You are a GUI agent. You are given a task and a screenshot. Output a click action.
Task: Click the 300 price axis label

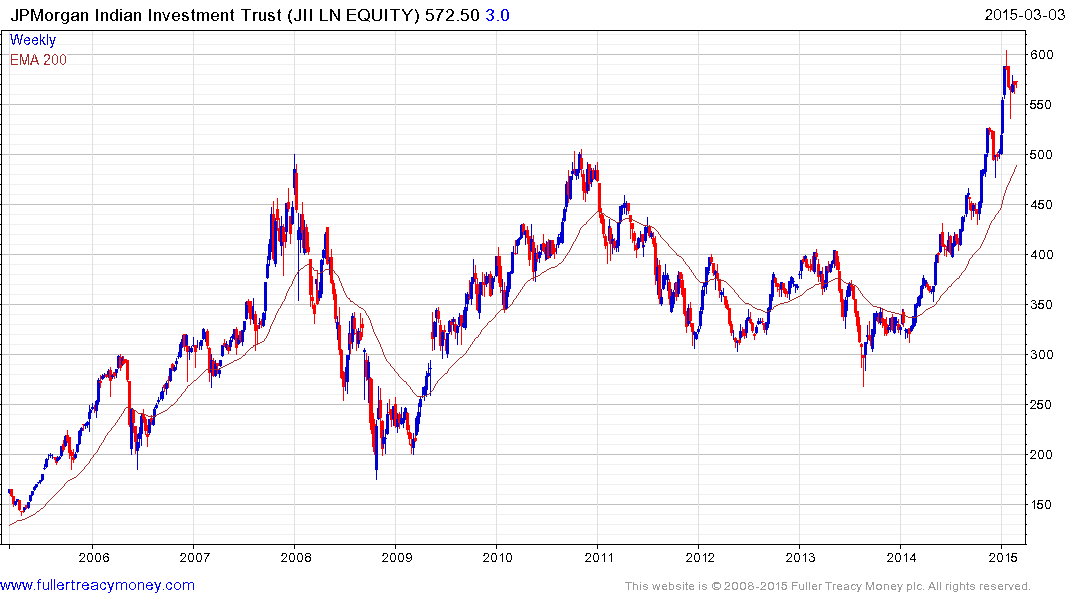pos(1042,355)
